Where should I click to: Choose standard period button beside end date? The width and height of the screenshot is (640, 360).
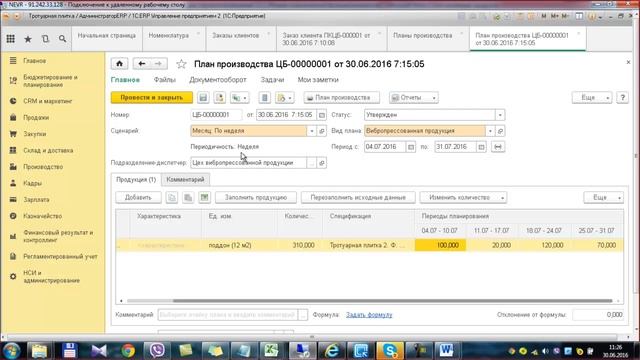click(498, 147)
